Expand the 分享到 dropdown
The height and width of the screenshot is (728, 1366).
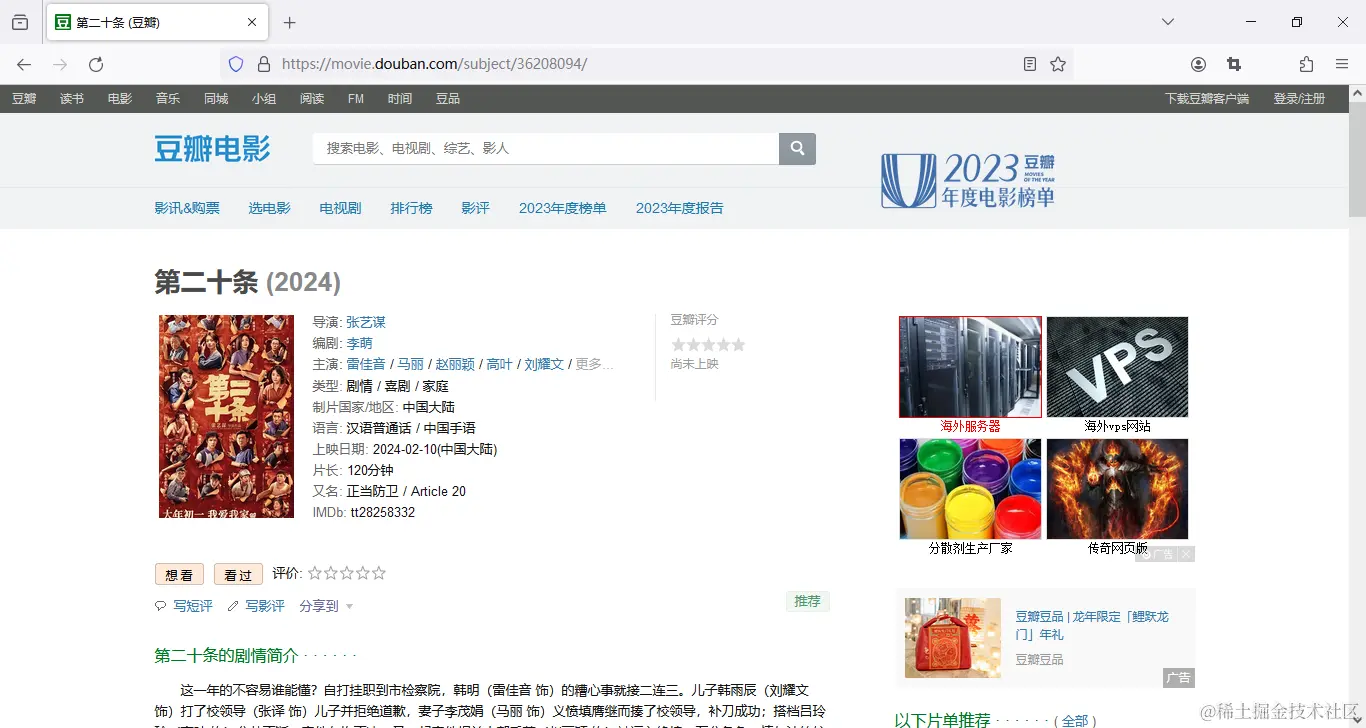[x=326, y=606]
